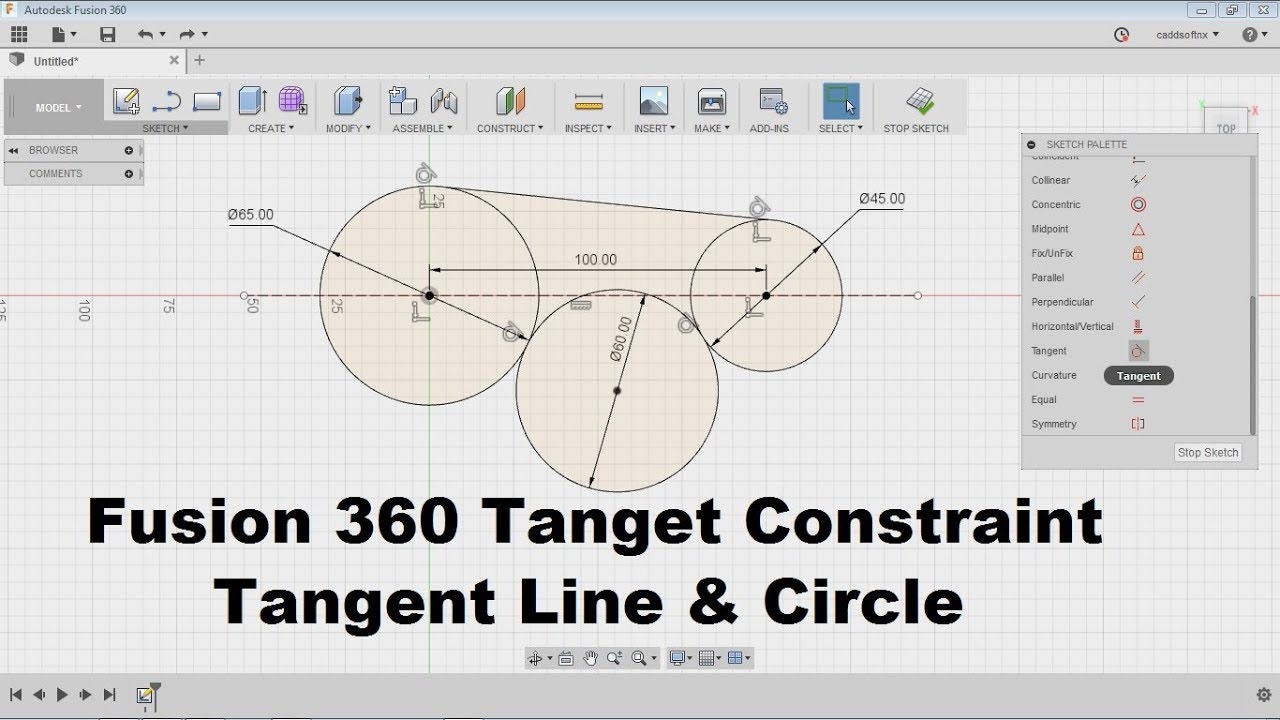Click the Look At icon
This screenshot has width=1280, height=720.
(566, 658)
